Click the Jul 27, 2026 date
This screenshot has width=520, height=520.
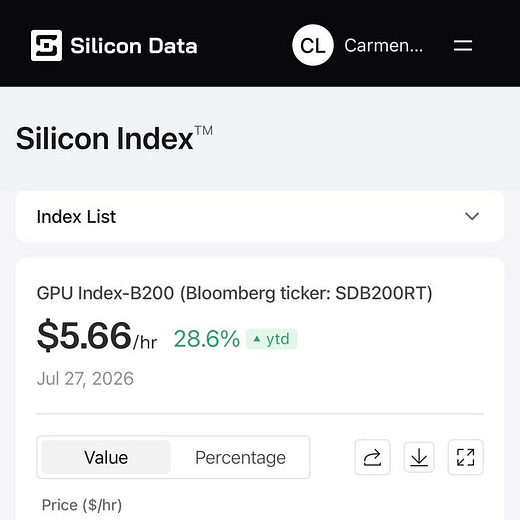[x=85, y=379]
